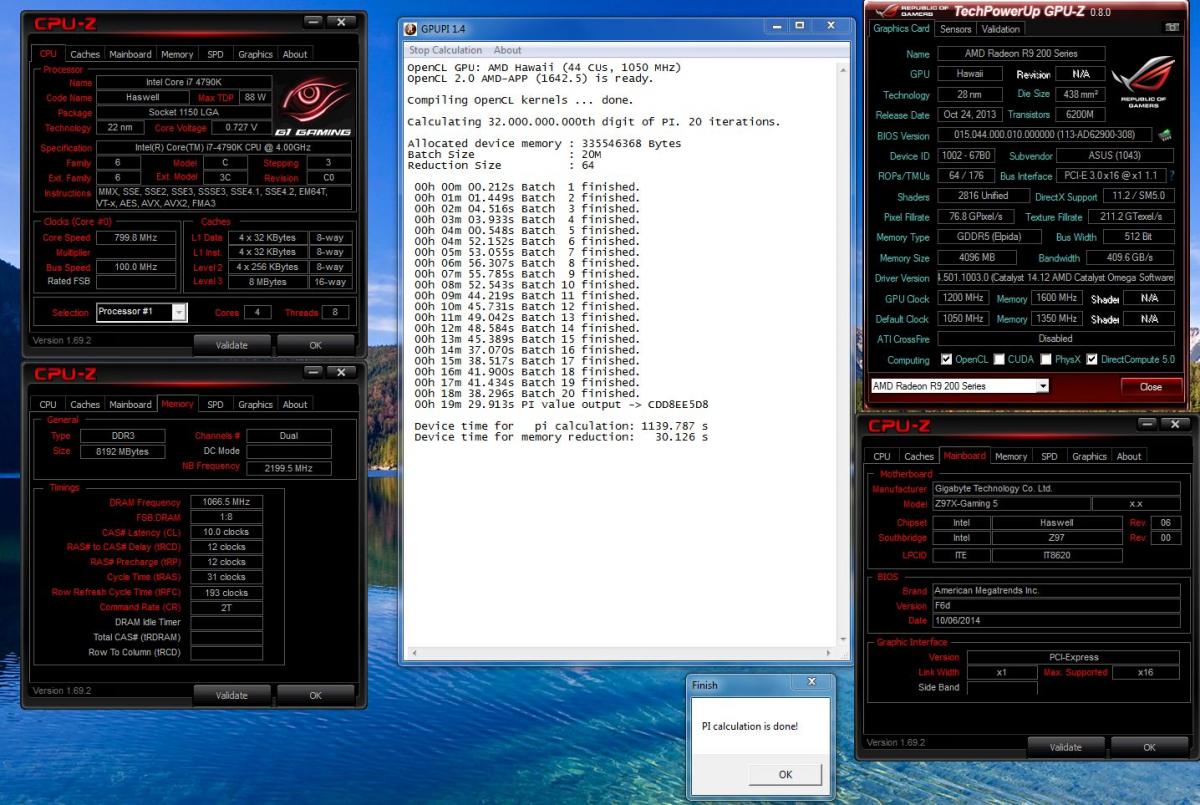Enable the CUDA checkbox in GPU-Z
Screen dimensions: 1200x805
click(x=999, y=360)
